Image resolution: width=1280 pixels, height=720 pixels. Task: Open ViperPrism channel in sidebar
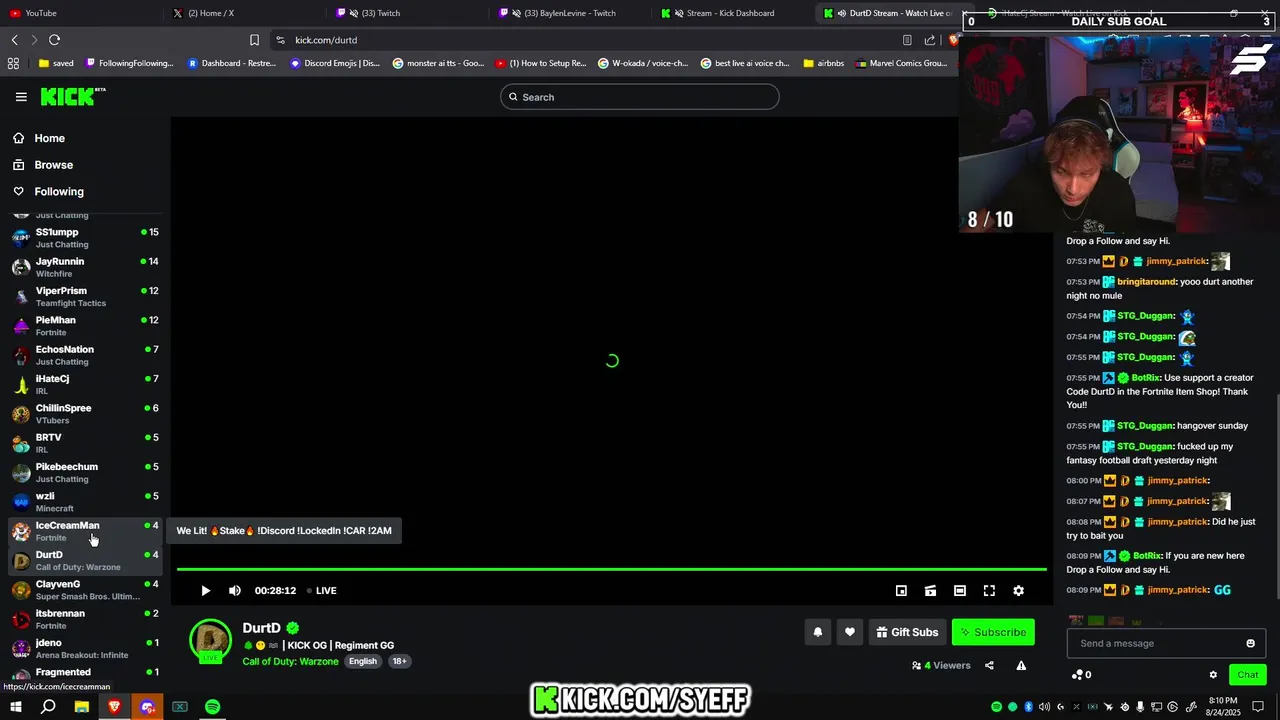[85, 296]
